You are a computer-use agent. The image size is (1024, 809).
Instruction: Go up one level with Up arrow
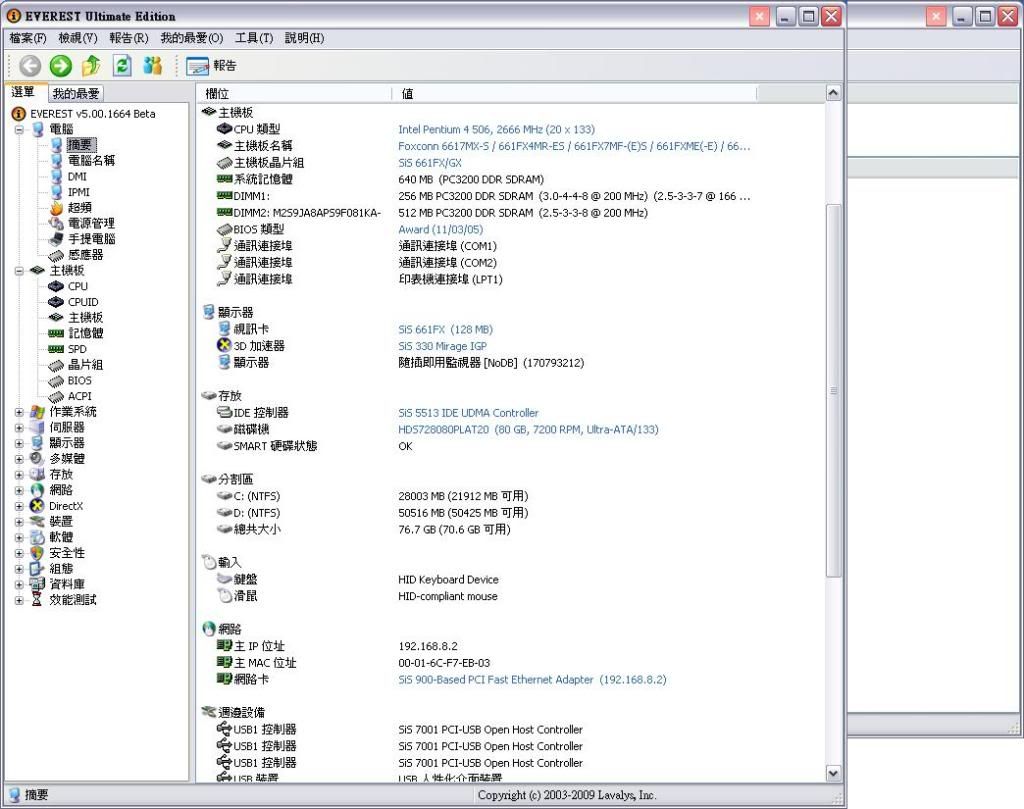tap(91, 65)
